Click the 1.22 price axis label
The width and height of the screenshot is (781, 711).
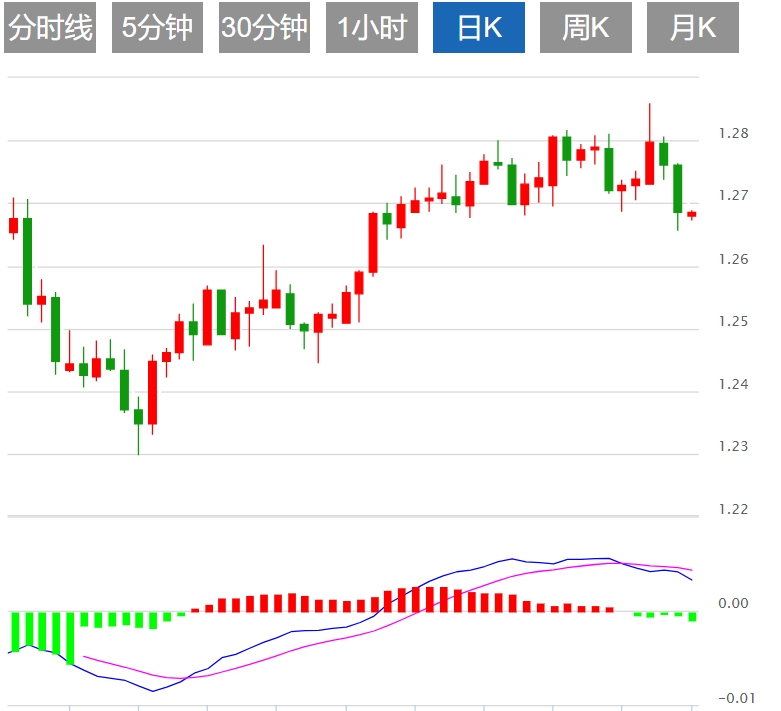(733, 509)
